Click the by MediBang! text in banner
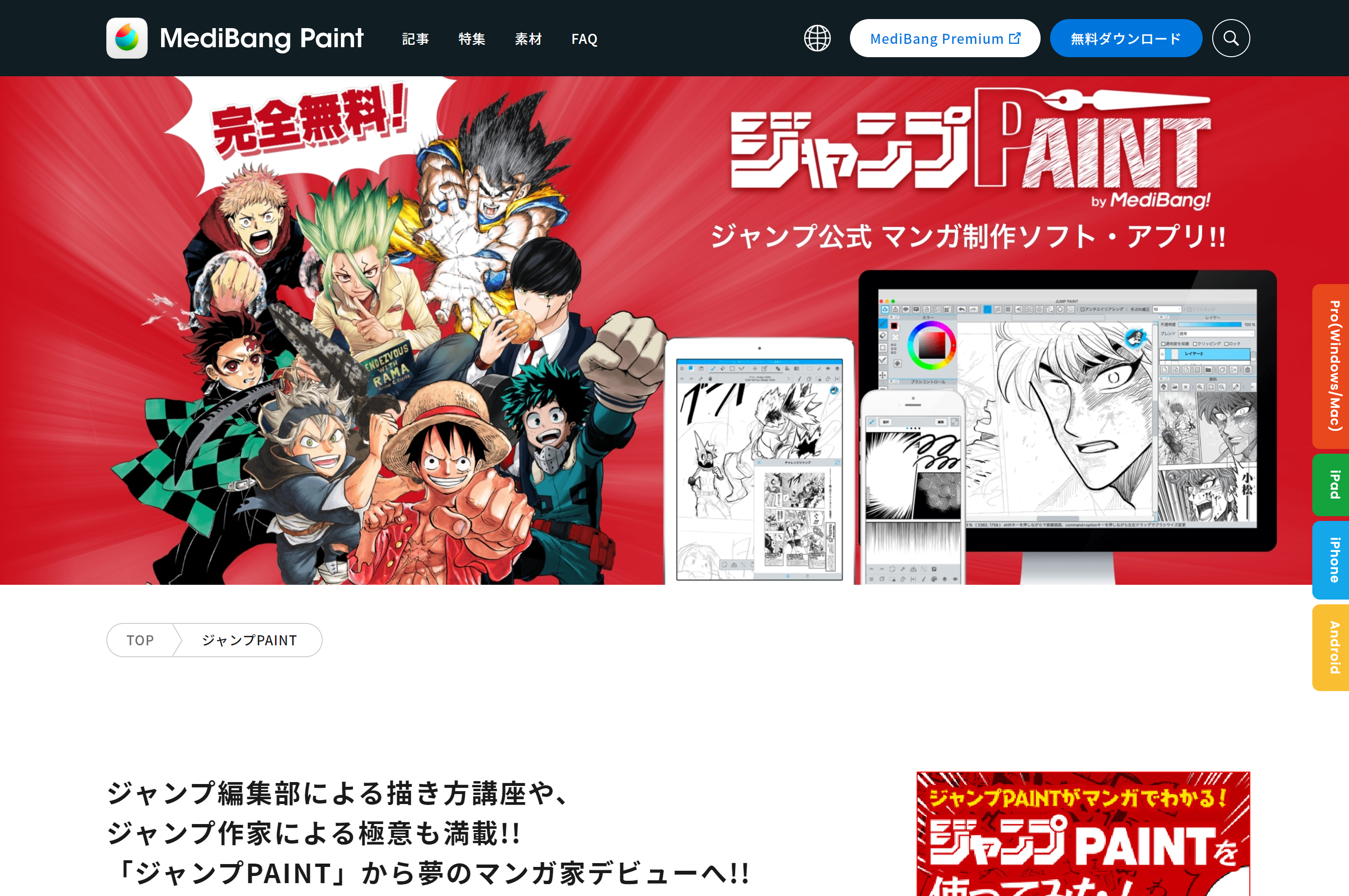The image size is (1349, 896). (x=1150, y=200)
